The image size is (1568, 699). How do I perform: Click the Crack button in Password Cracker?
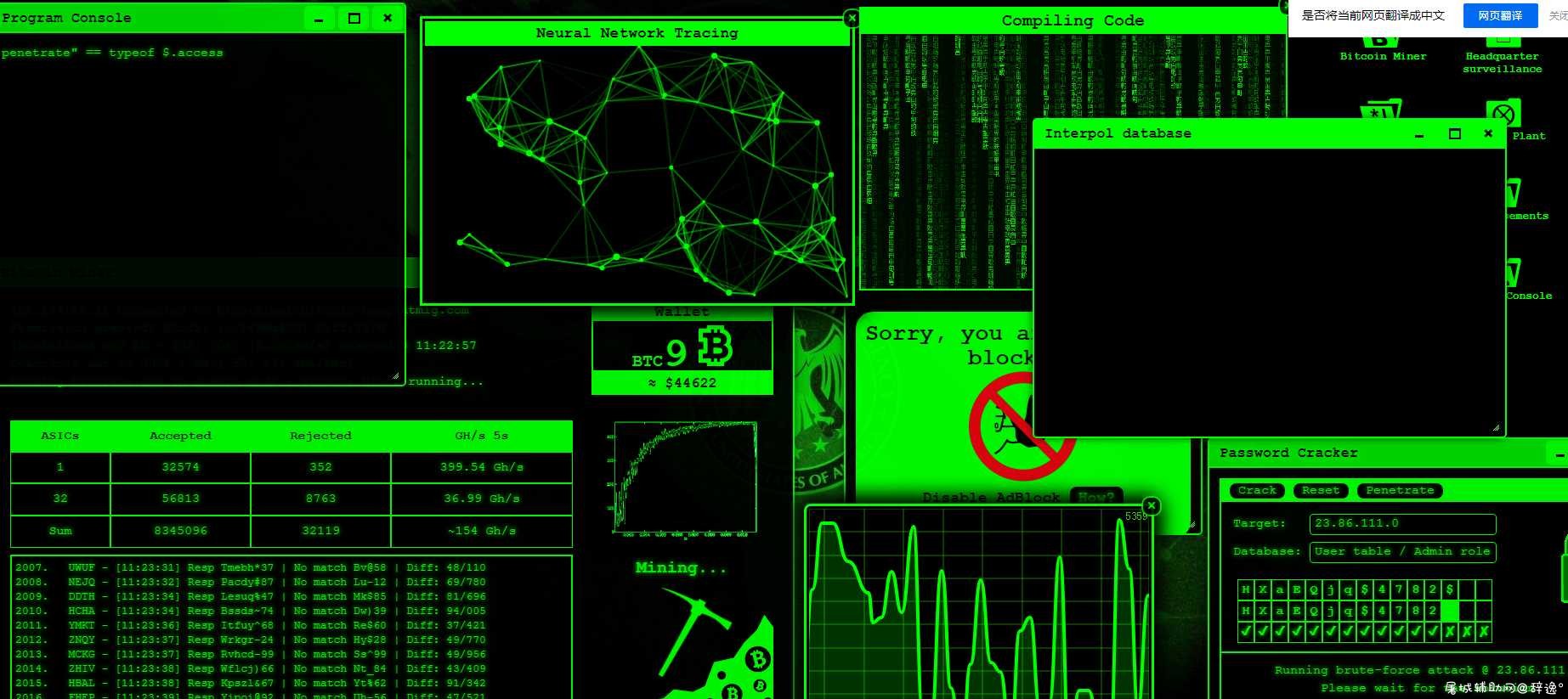pyautogui.click(x=1257, y=490)
